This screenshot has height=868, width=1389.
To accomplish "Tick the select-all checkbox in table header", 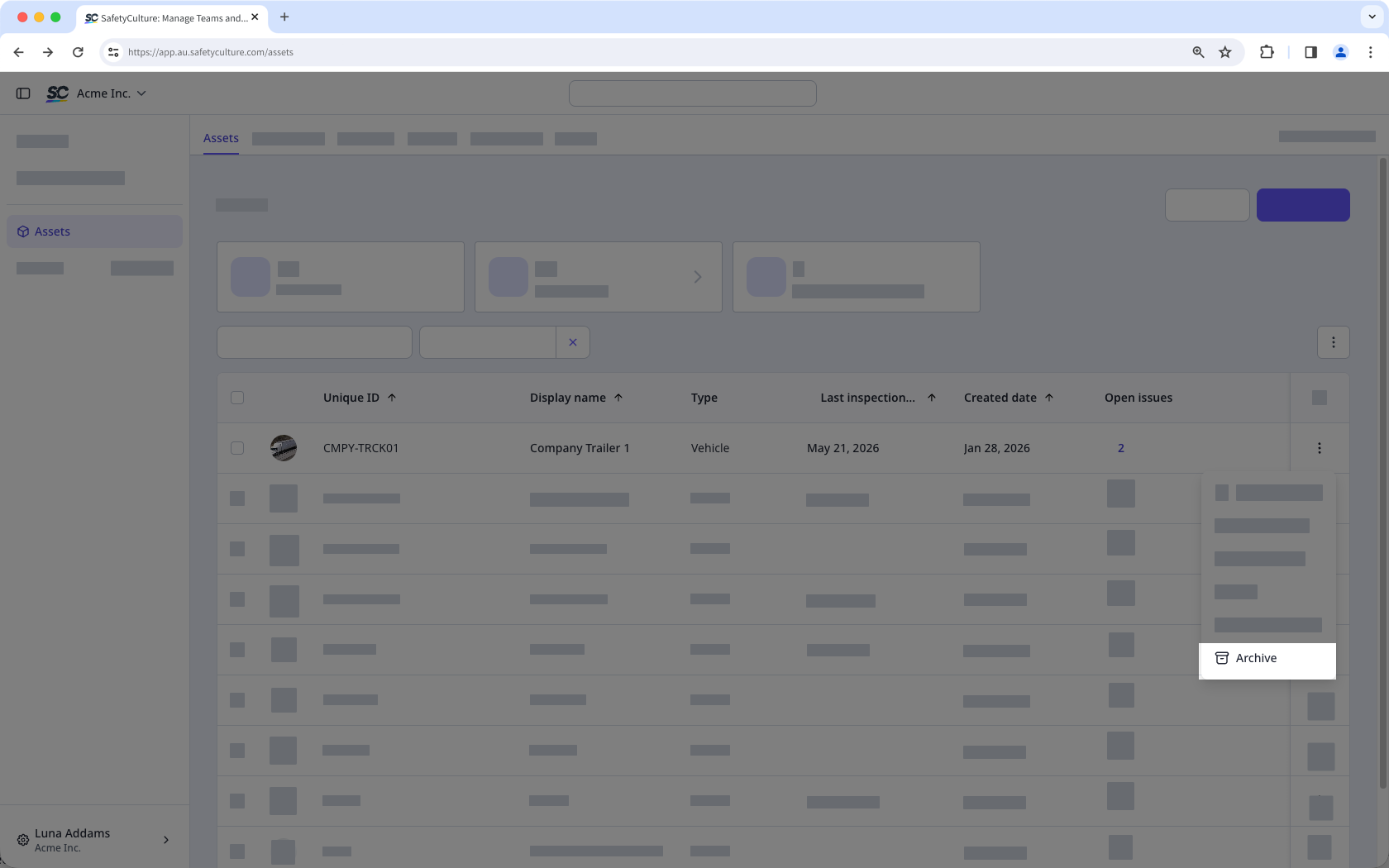I will point(237,398).
